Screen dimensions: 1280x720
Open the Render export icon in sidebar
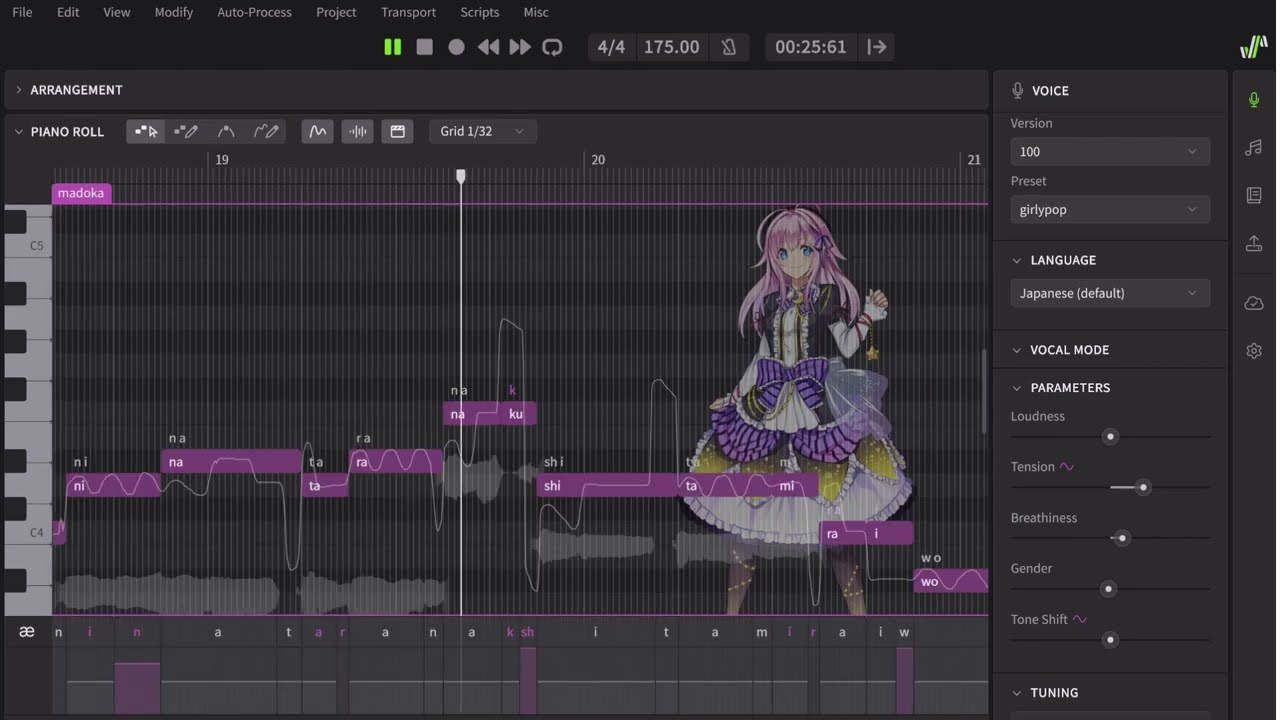click(x=1254, y=243)
